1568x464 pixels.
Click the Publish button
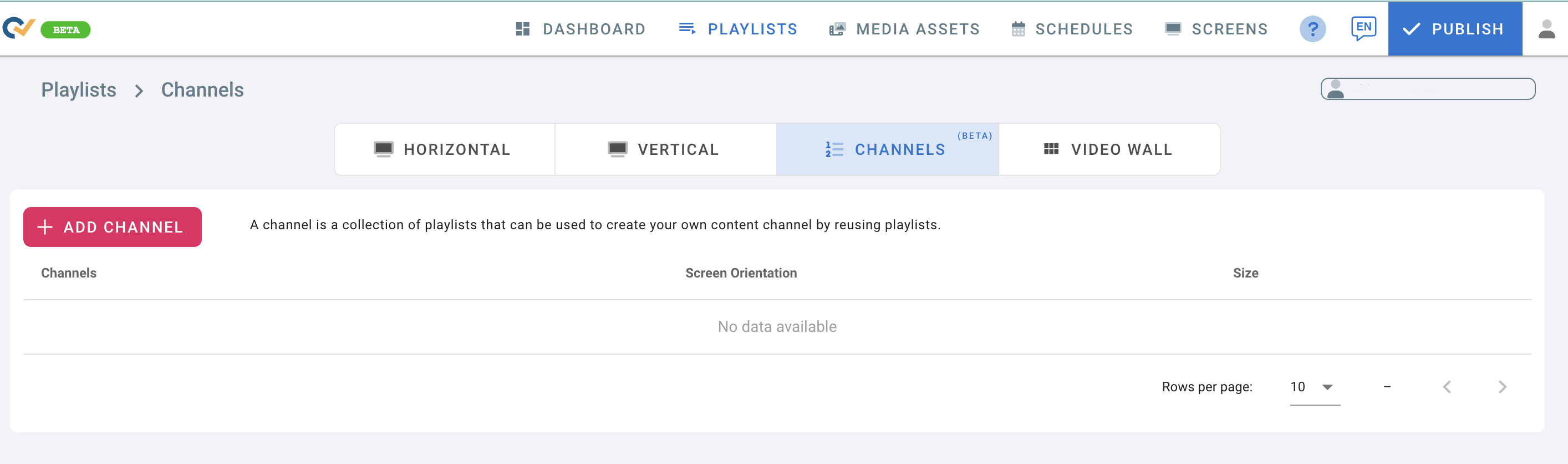pyautogui.click(x=1454, y=29)
